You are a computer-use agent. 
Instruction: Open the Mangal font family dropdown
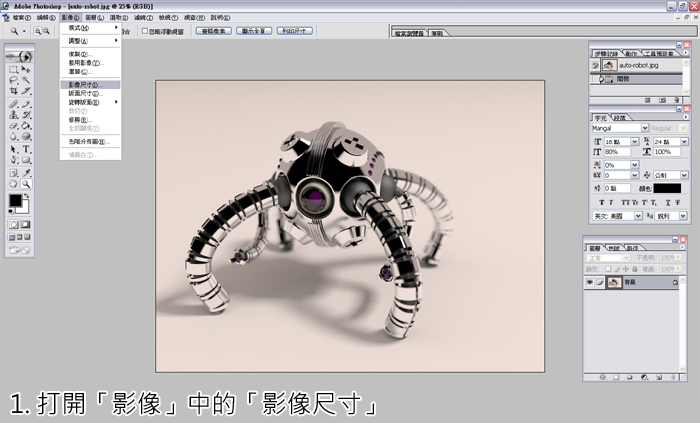[645, 128]
